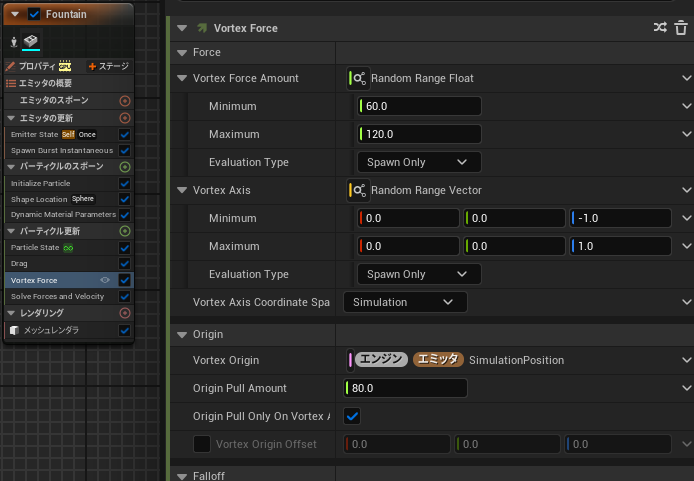Disable the Drag module checkbox

point(125,264)
